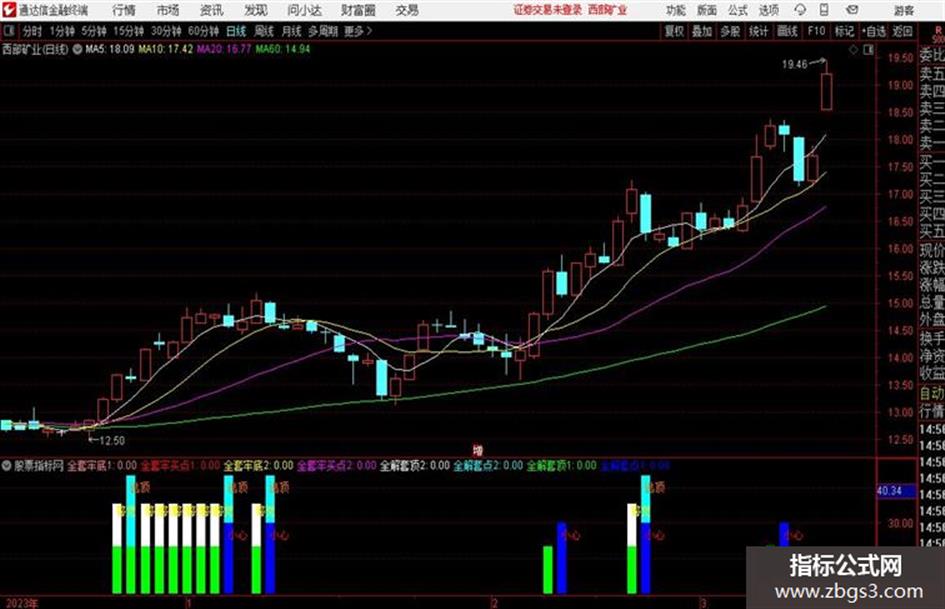
Task: Switch to the 1分钟 period tab
Action: click(61, 31)
